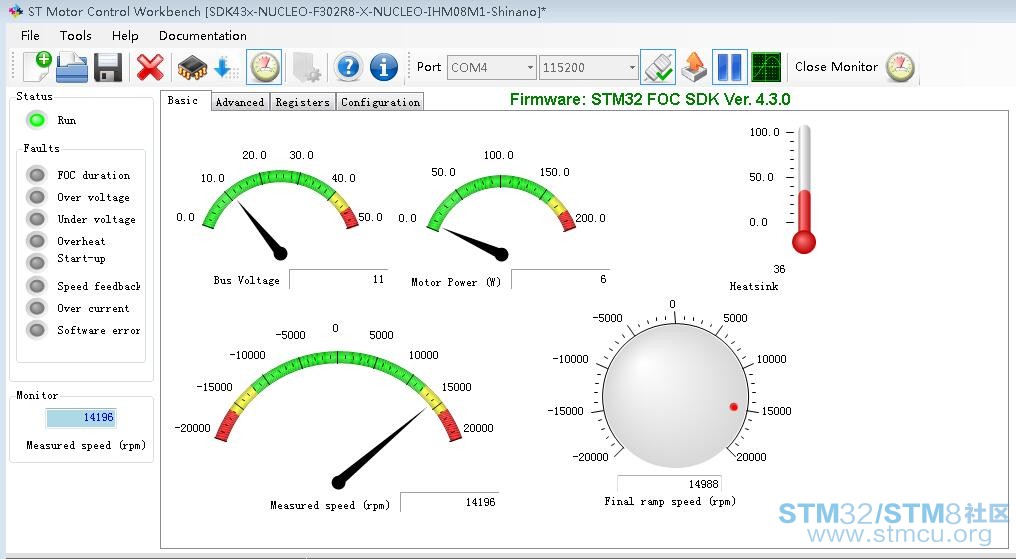
Task: Click the Heatsink thermometer gauge
Action: pos(804,189)
